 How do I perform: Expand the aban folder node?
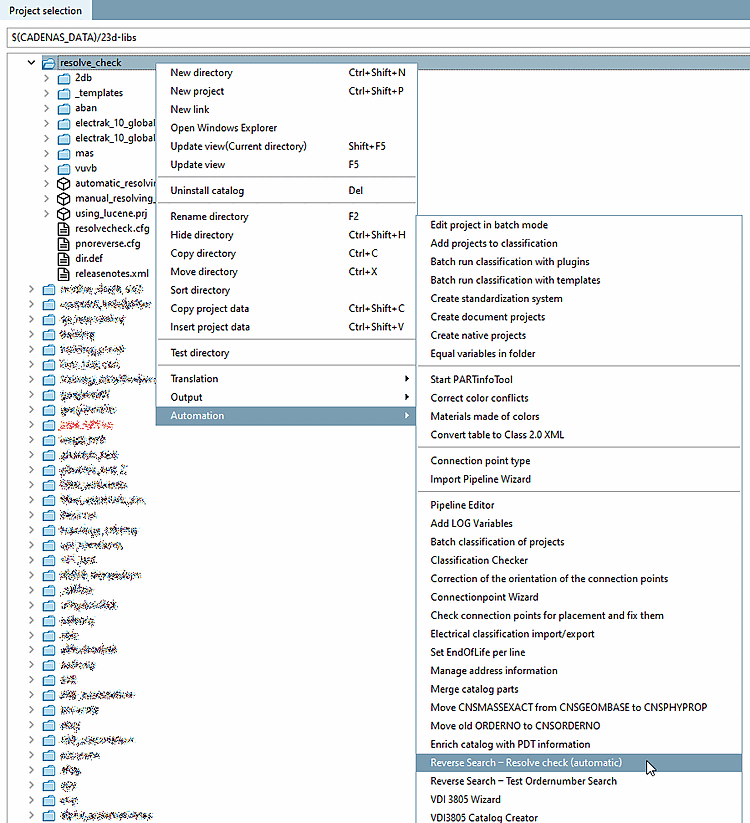click(x=46, y=109)
